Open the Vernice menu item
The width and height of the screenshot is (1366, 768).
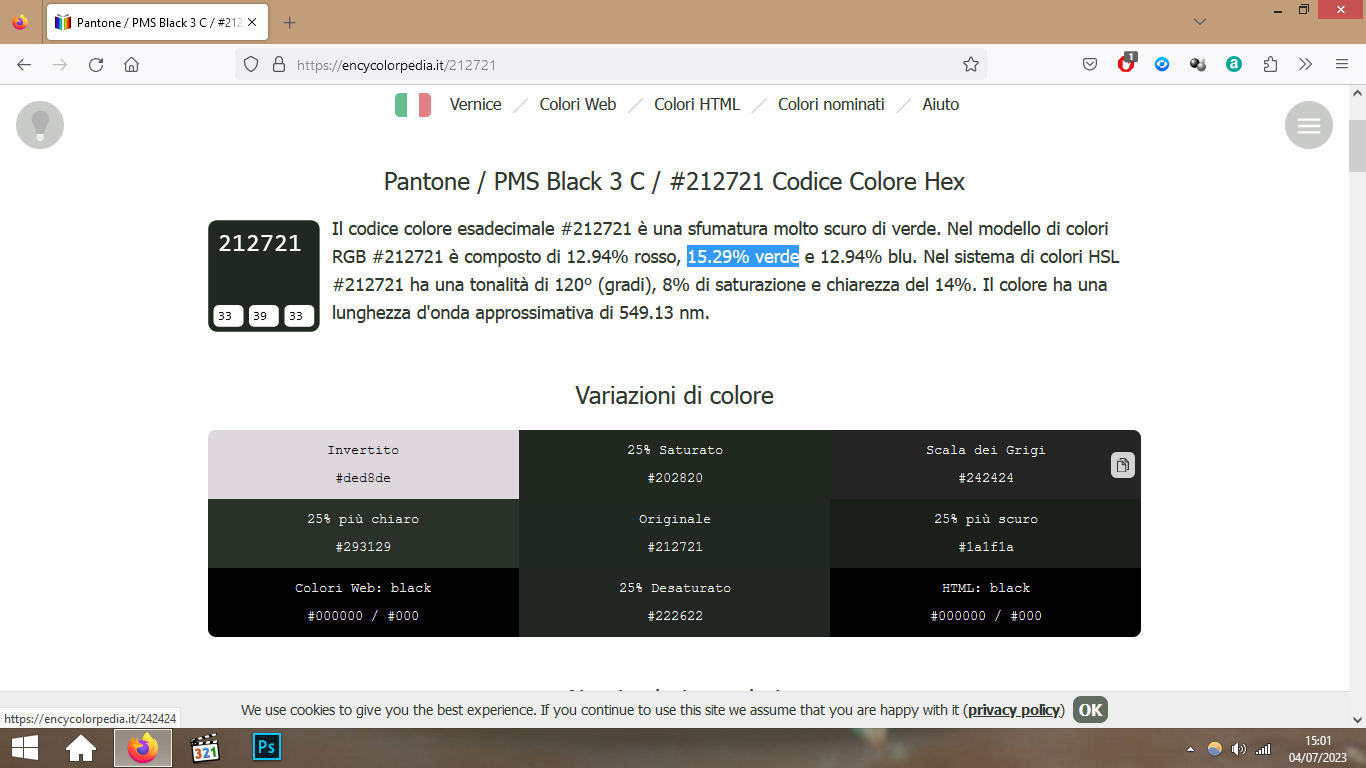[475, 104]
